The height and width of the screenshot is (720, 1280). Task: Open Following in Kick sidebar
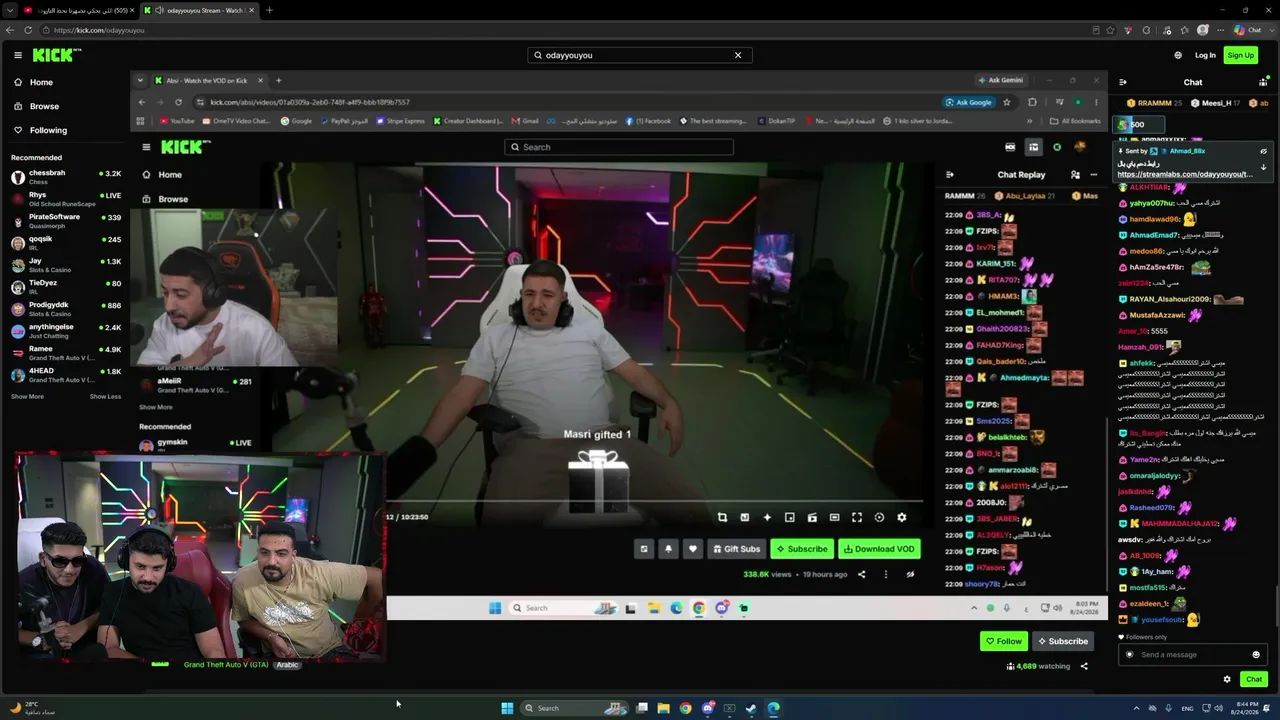point(48,130)
